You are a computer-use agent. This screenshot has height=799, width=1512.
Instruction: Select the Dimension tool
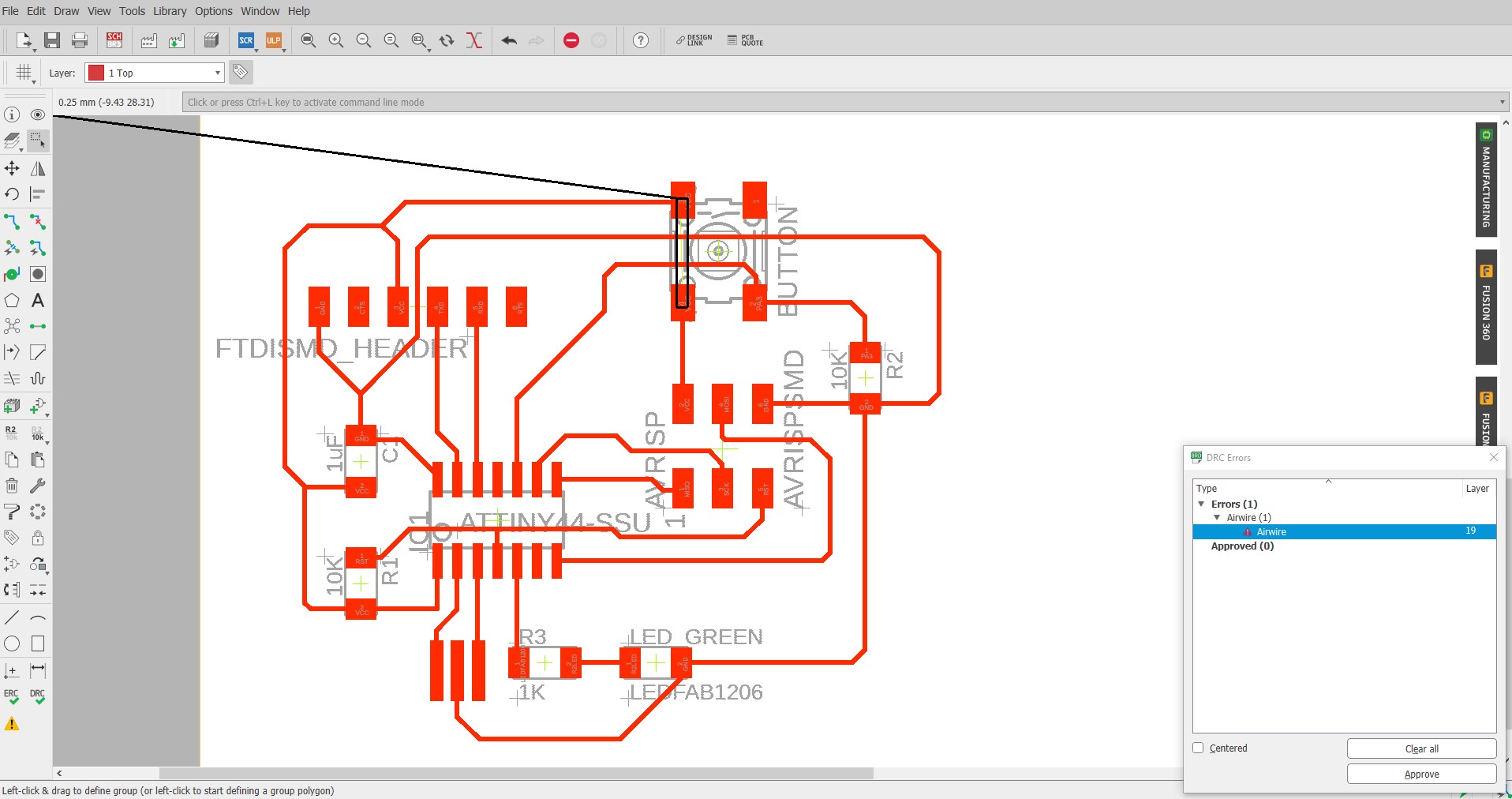pyautogui.click(x=38, y=670)
